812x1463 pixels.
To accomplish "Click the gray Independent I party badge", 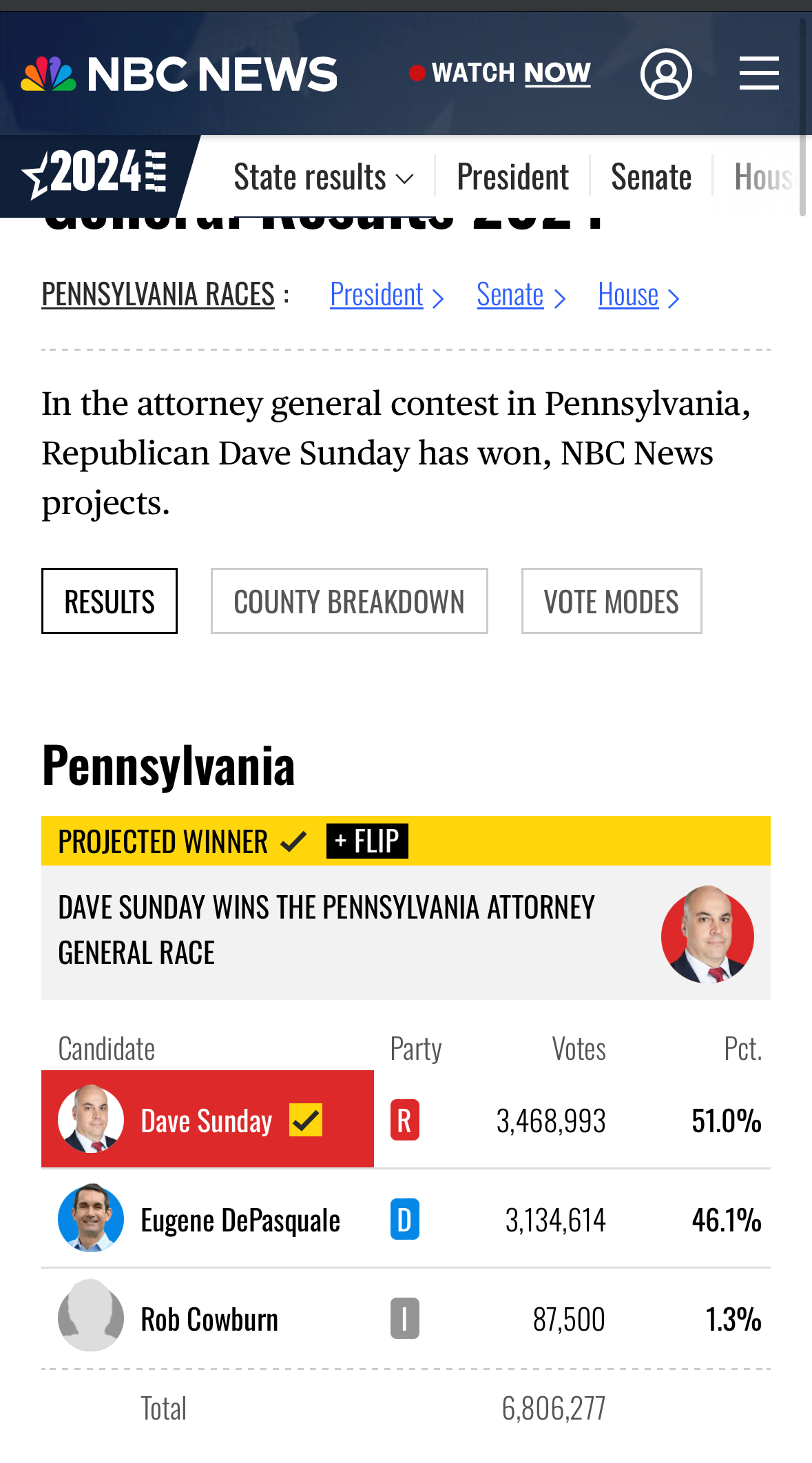I will (404, 1319).
